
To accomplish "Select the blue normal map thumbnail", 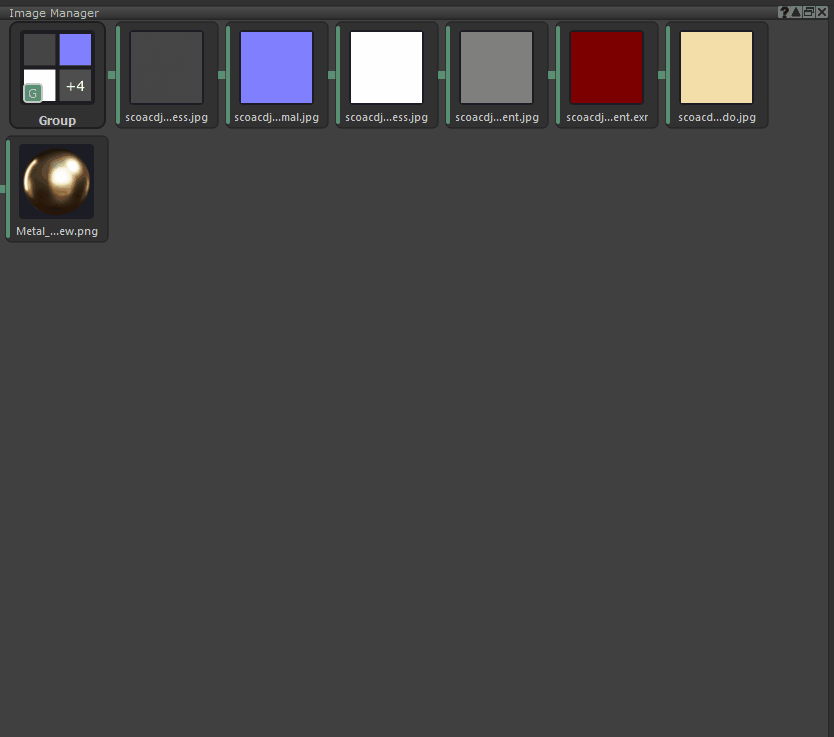I will tap(276, 67).
